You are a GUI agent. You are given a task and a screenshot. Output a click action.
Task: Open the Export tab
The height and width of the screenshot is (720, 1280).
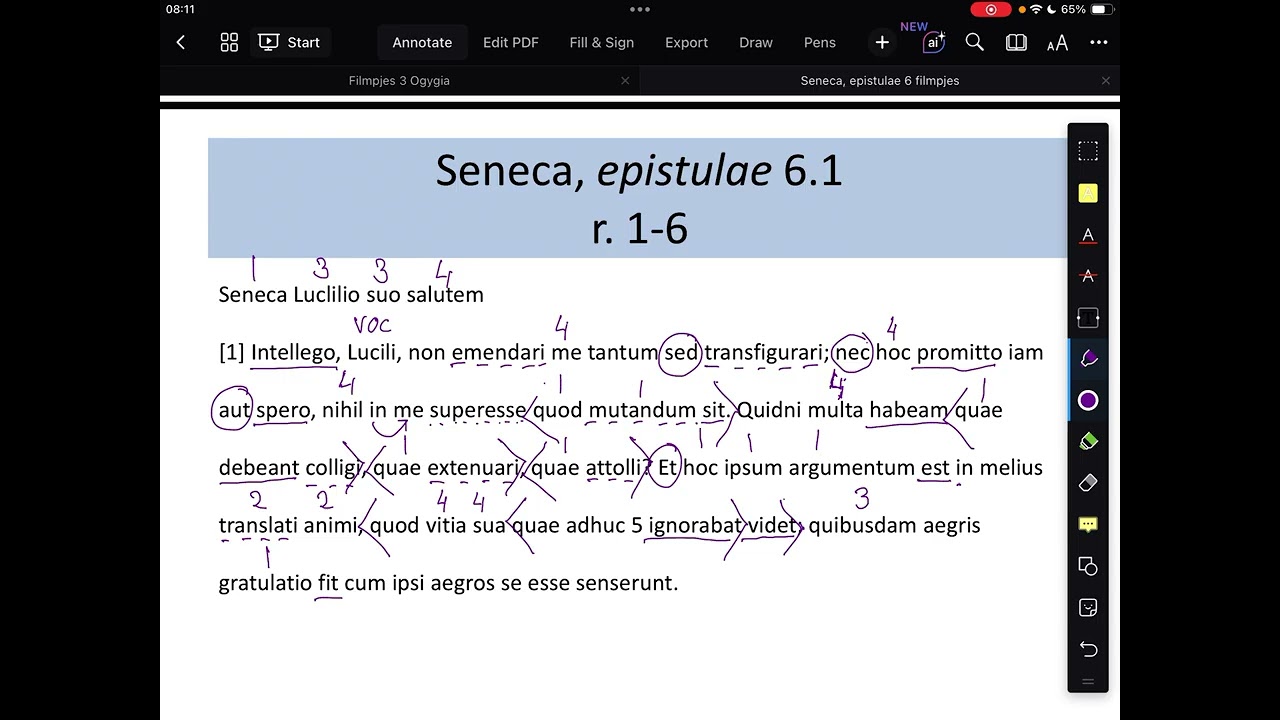coord(687,42)
